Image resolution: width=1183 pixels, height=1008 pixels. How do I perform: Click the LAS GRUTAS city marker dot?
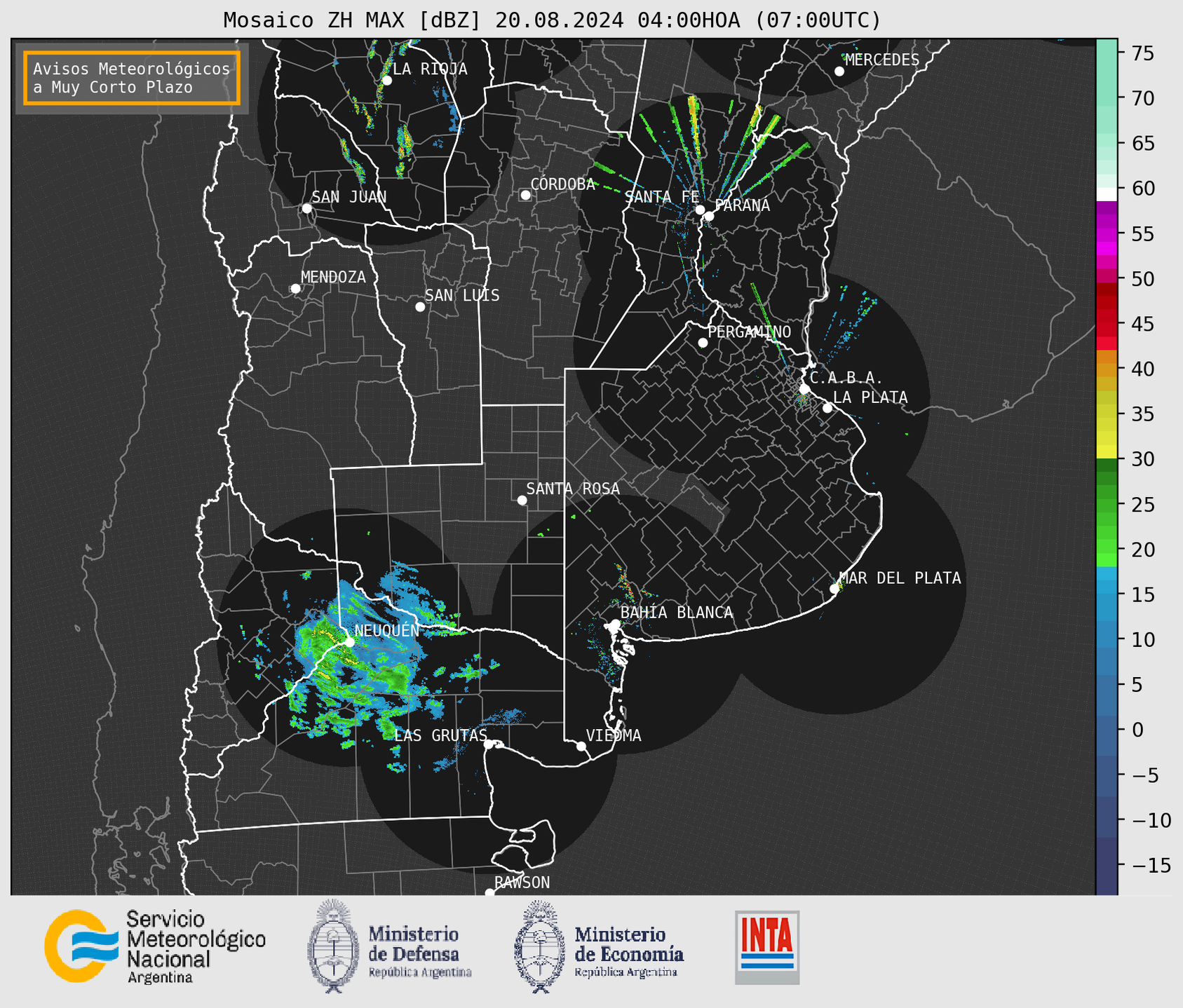489,744
